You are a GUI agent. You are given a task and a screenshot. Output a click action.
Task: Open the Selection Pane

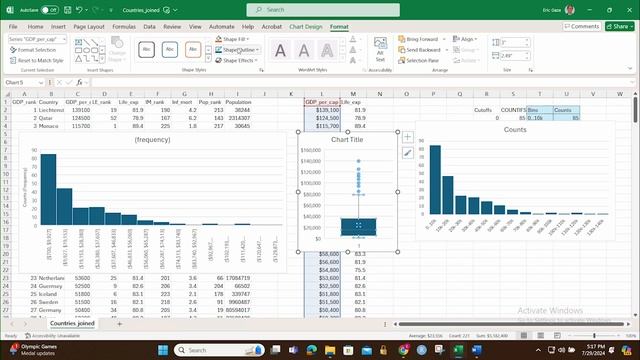point(419,60)
